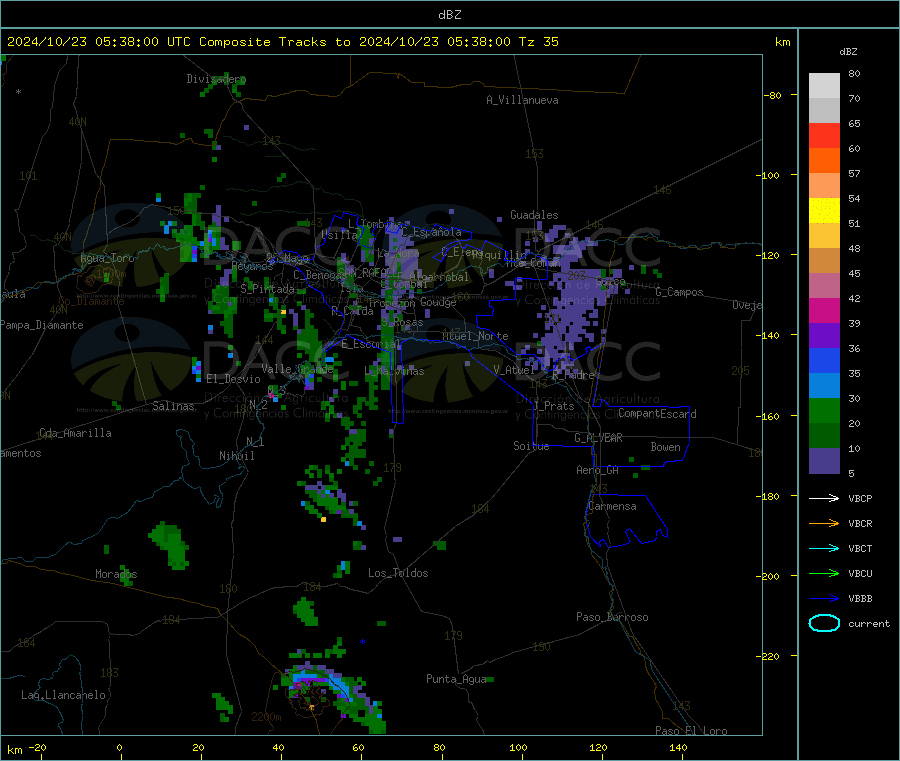The width and height of the screenshot is (900, 761).
Task: Select the violet 36 dBZ color band
Action: 824,336
